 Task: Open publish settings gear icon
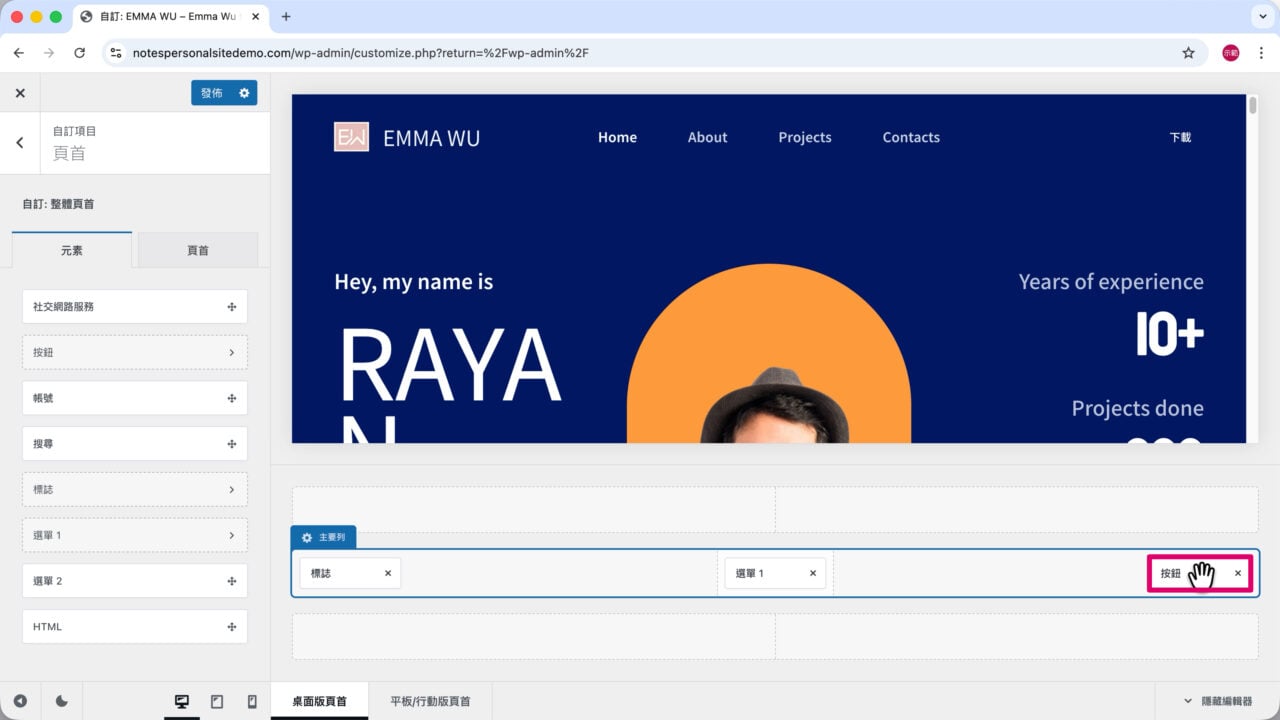click(x=244, y=93)
